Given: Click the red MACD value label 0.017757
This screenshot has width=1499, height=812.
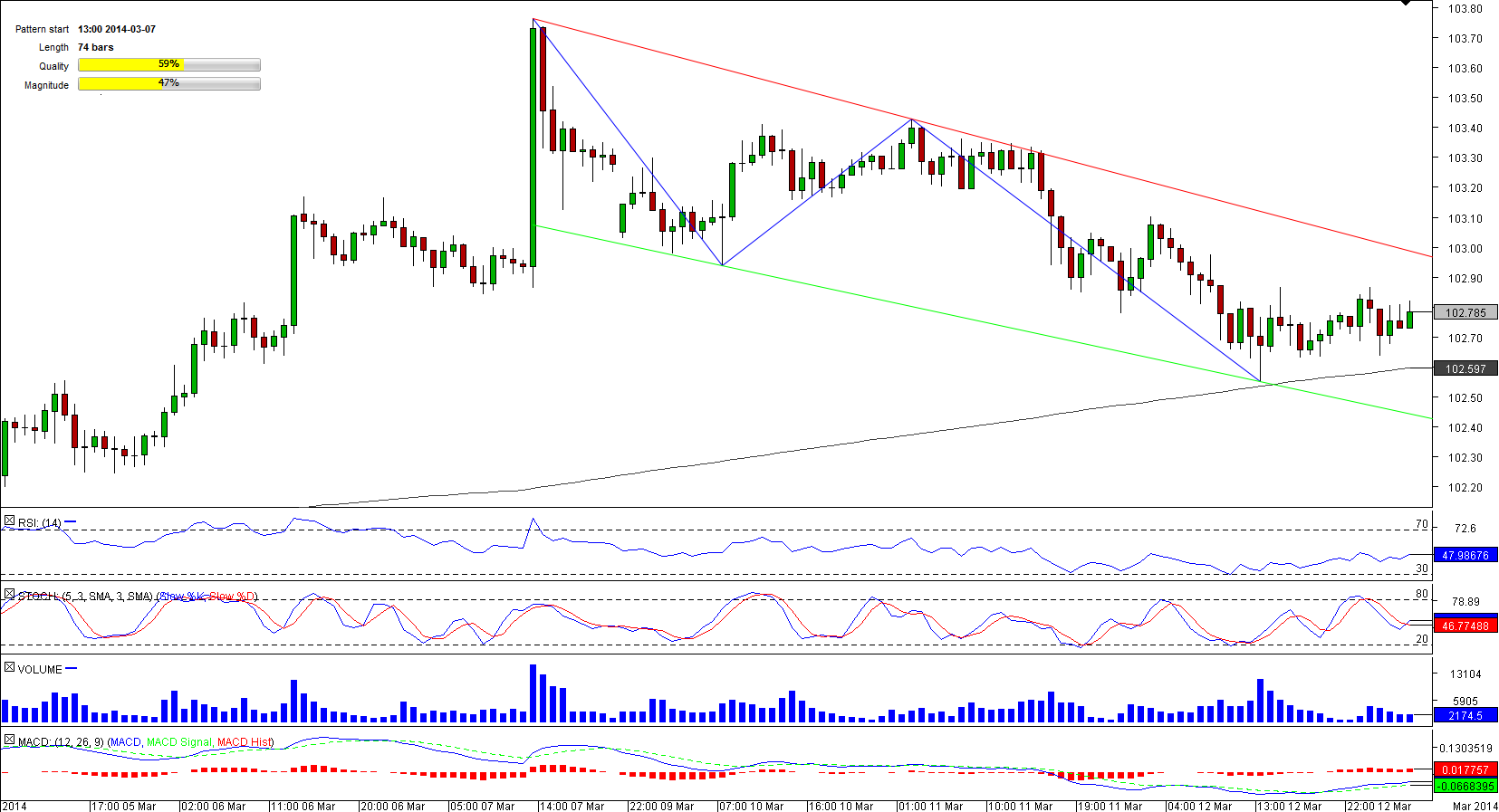Looking at the screenshot, I should coord(1465,770).
